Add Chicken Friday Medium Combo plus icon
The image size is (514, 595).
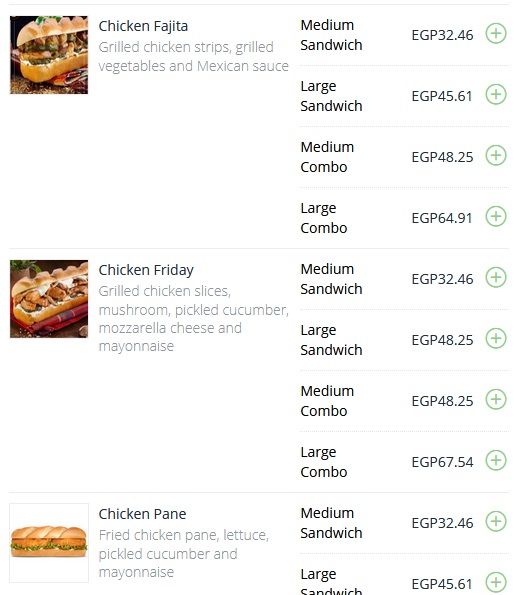click(496, 400)
